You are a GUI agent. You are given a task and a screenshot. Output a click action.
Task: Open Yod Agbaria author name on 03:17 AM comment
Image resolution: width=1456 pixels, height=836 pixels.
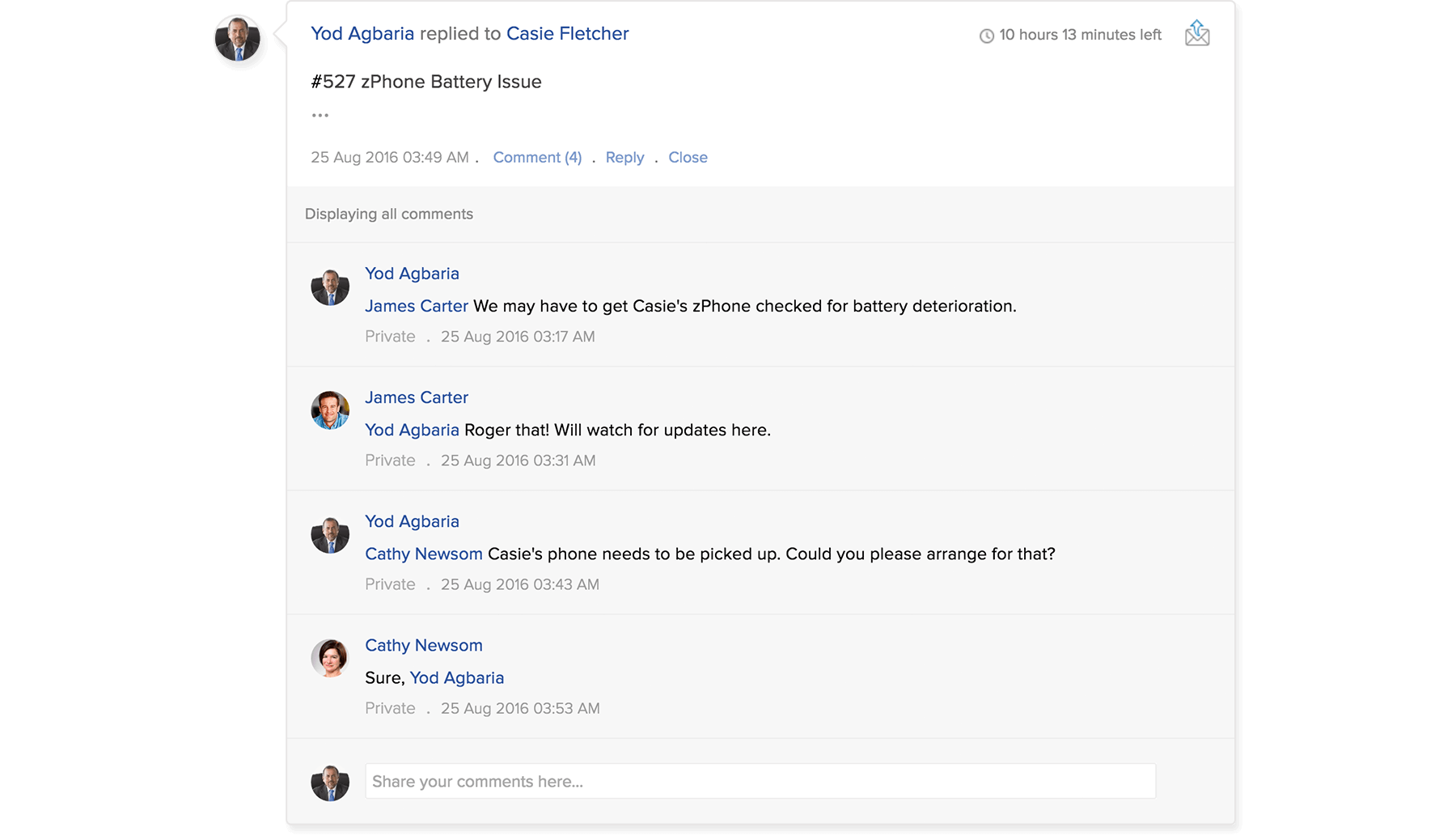[412, 274]
